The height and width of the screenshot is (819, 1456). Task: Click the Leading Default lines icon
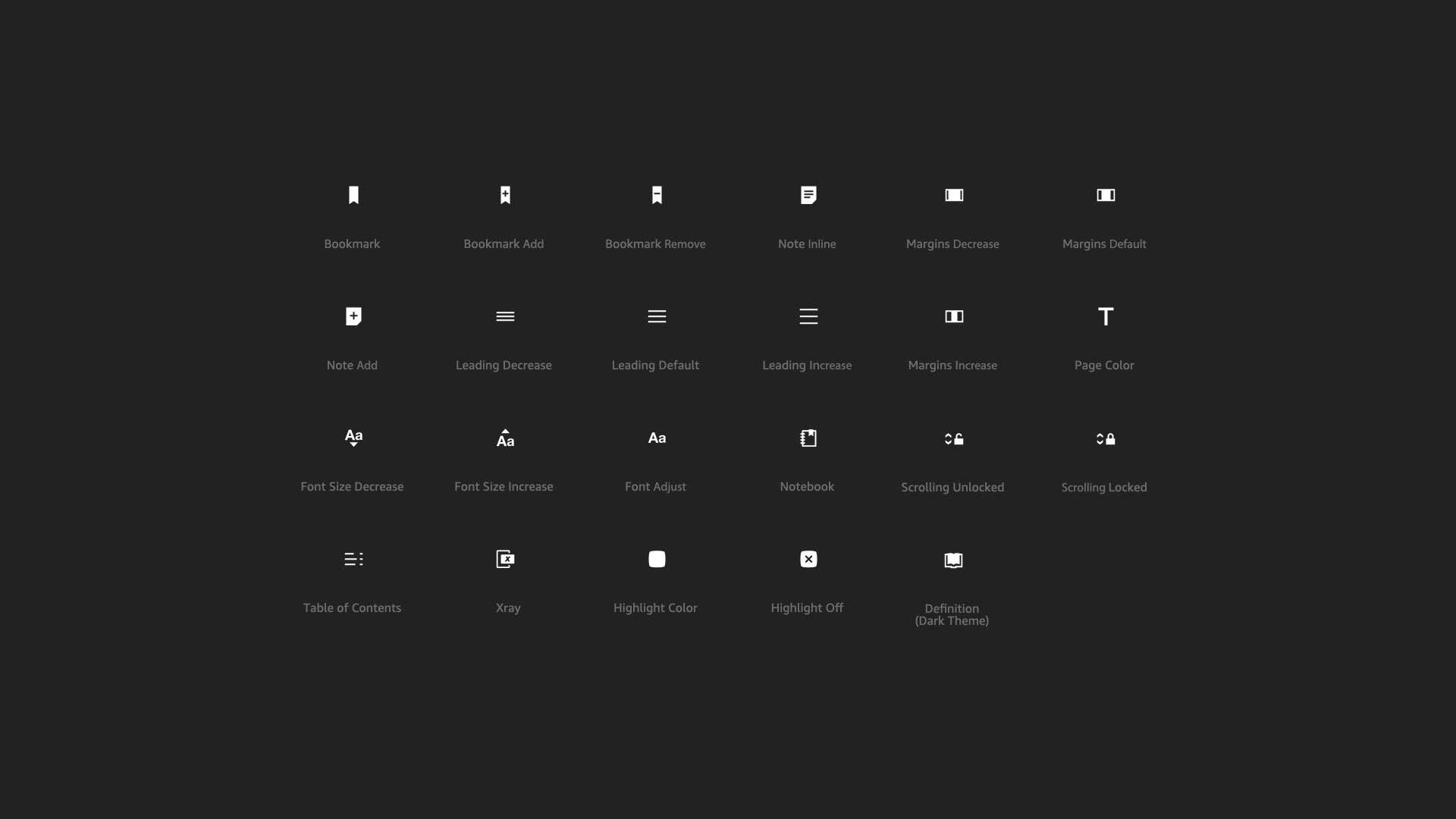[x=657, y=316]
